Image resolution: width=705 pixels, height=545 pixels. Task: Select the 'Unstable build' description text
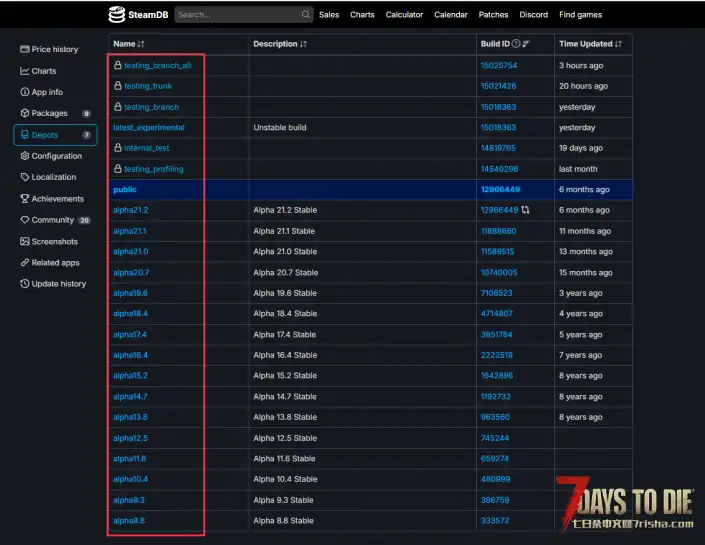click(x=280, y=128)
